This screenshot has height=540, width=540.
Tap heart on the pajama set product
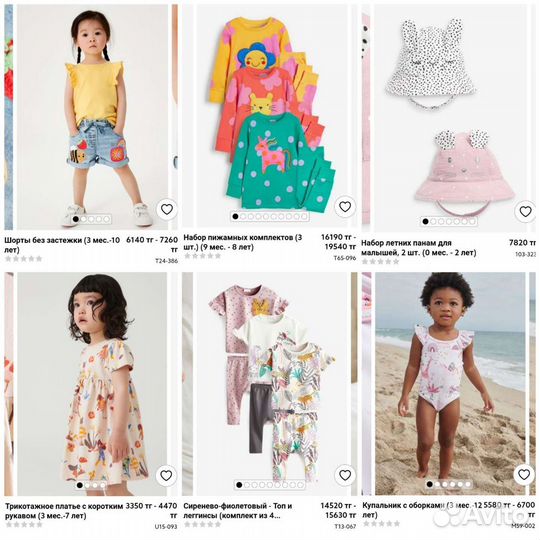[345, 207]
